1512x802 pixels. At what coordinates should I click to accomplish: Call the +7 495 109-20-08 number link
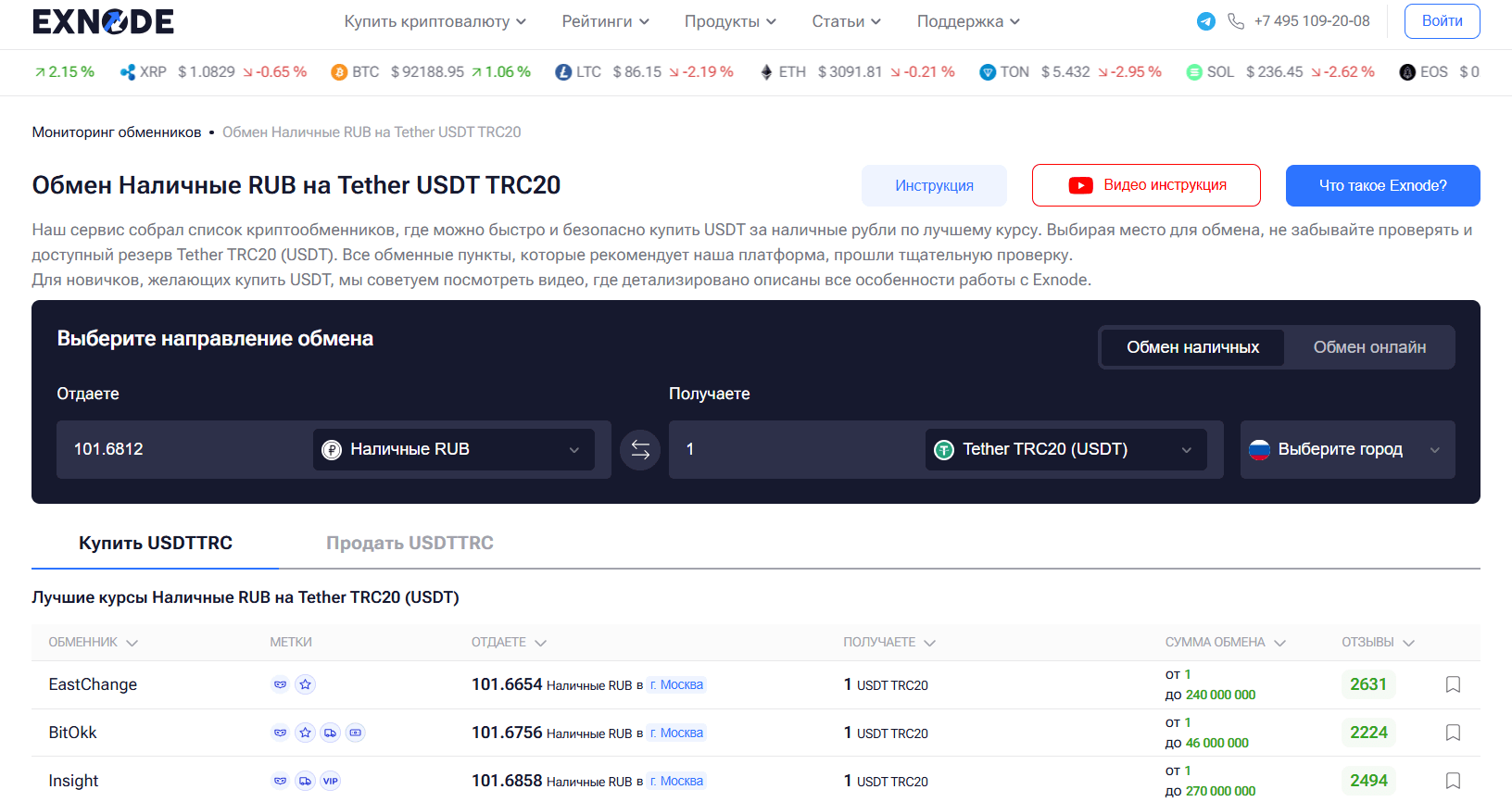click(x=1311, y=21)
